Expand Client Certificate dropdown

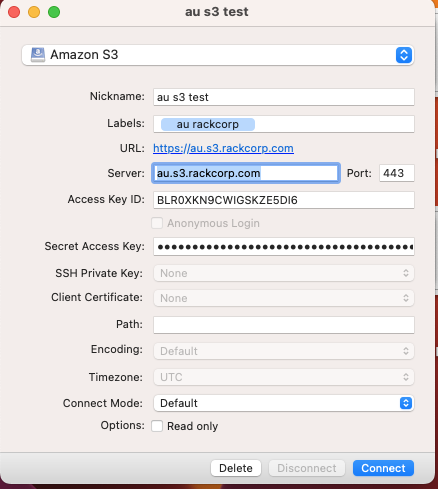pyautogui.click(x=284, y=298)
